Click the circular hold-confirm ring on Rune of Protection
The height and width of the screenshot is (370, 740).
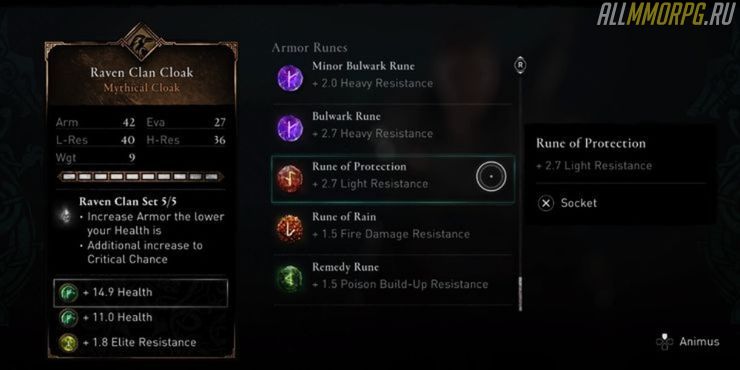[491, 177]
